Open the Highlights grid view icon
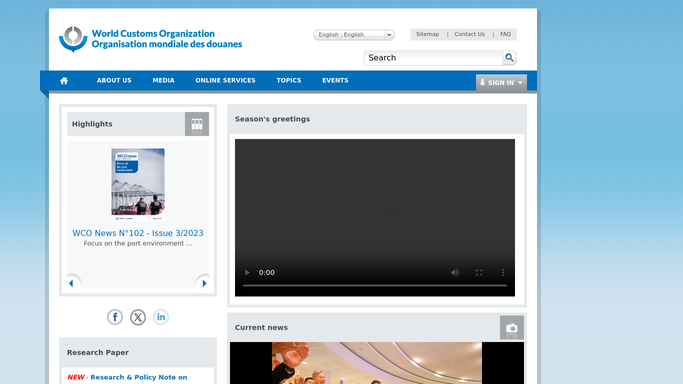Screen dimensions: 683x384 point(197,124)
